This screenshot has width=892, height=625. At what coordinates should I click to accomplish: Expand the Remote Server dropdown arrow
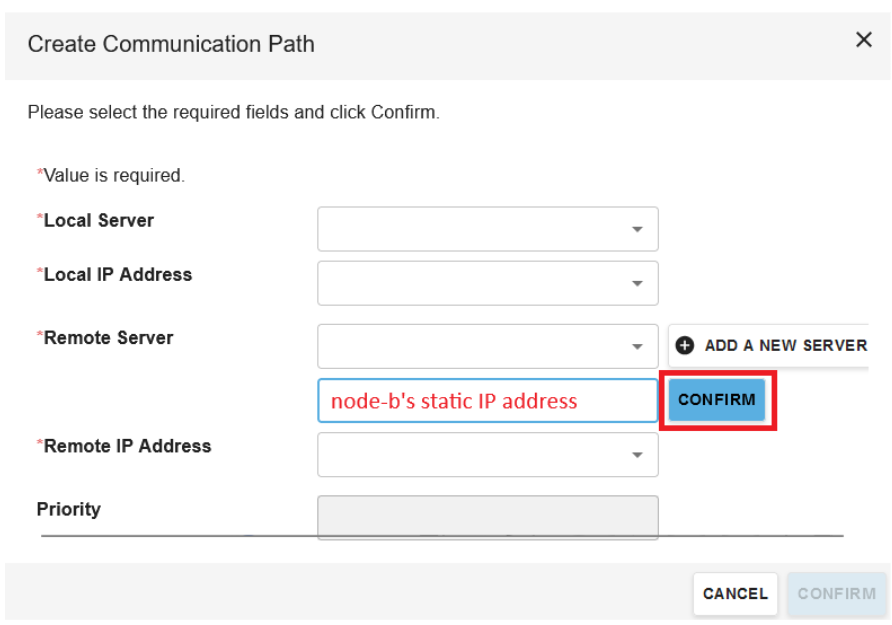point(637,347)
